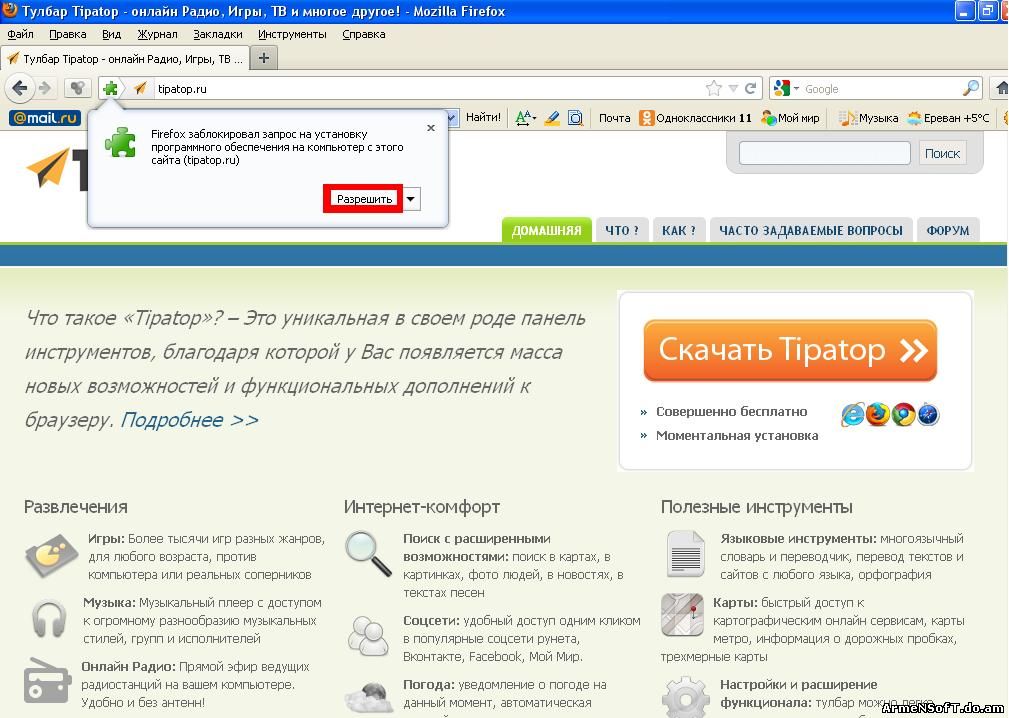
Task: Open Музыка from the toolbar
Action: point(869,118)
